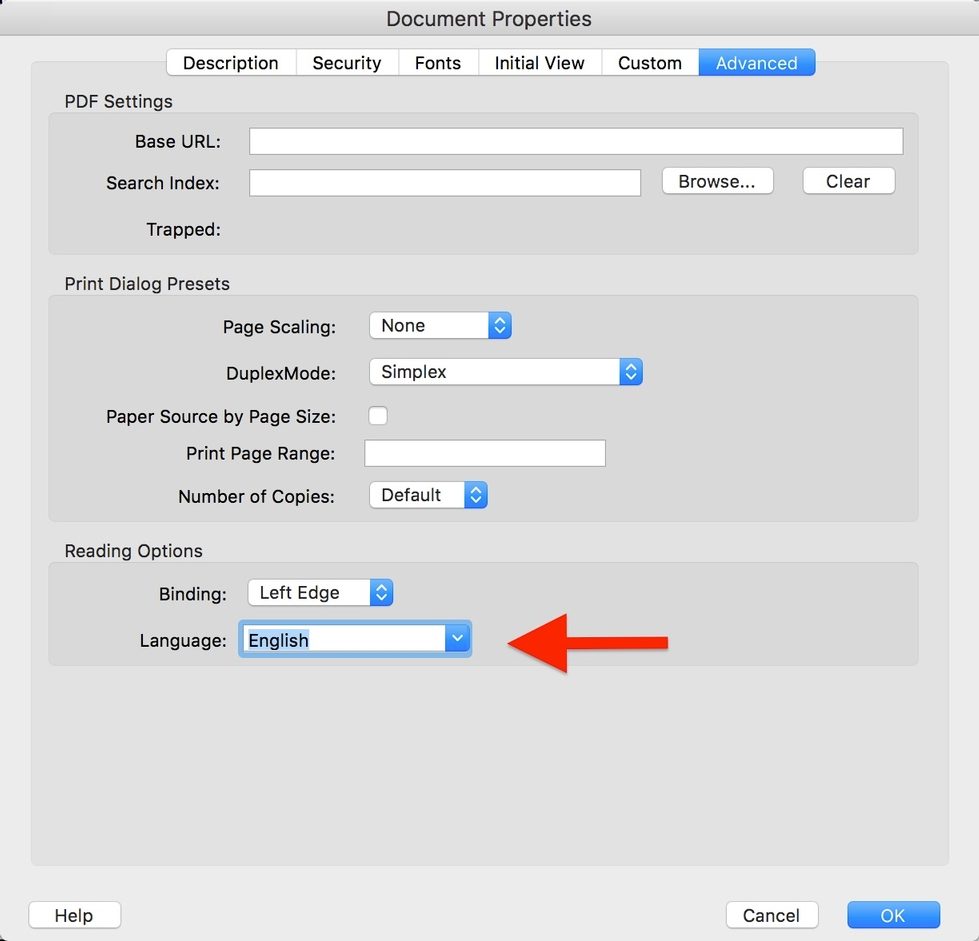Click the Clear button

tap(848, 181)
